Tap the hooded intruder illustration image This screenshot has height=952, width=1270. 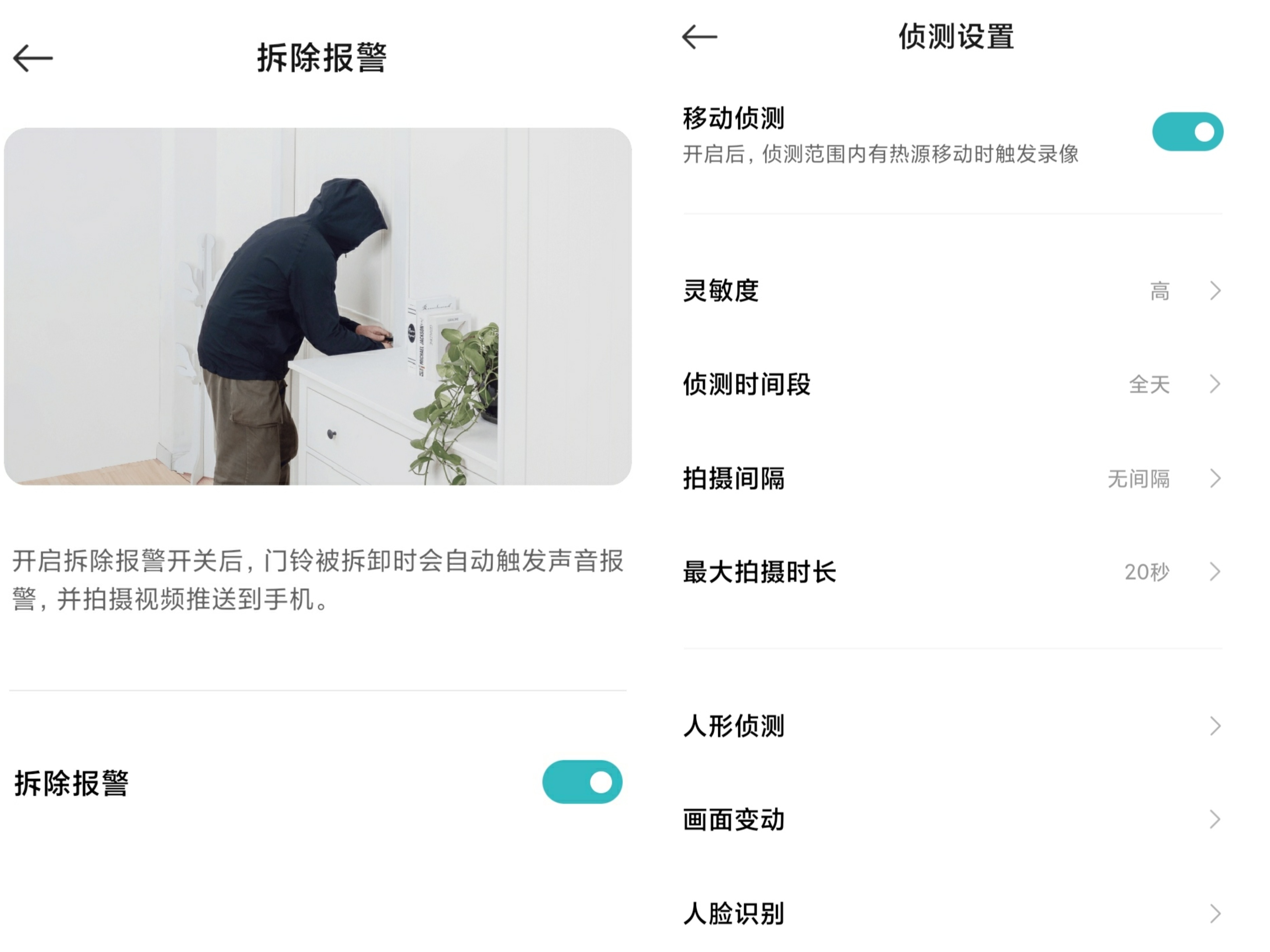point(318,307)
